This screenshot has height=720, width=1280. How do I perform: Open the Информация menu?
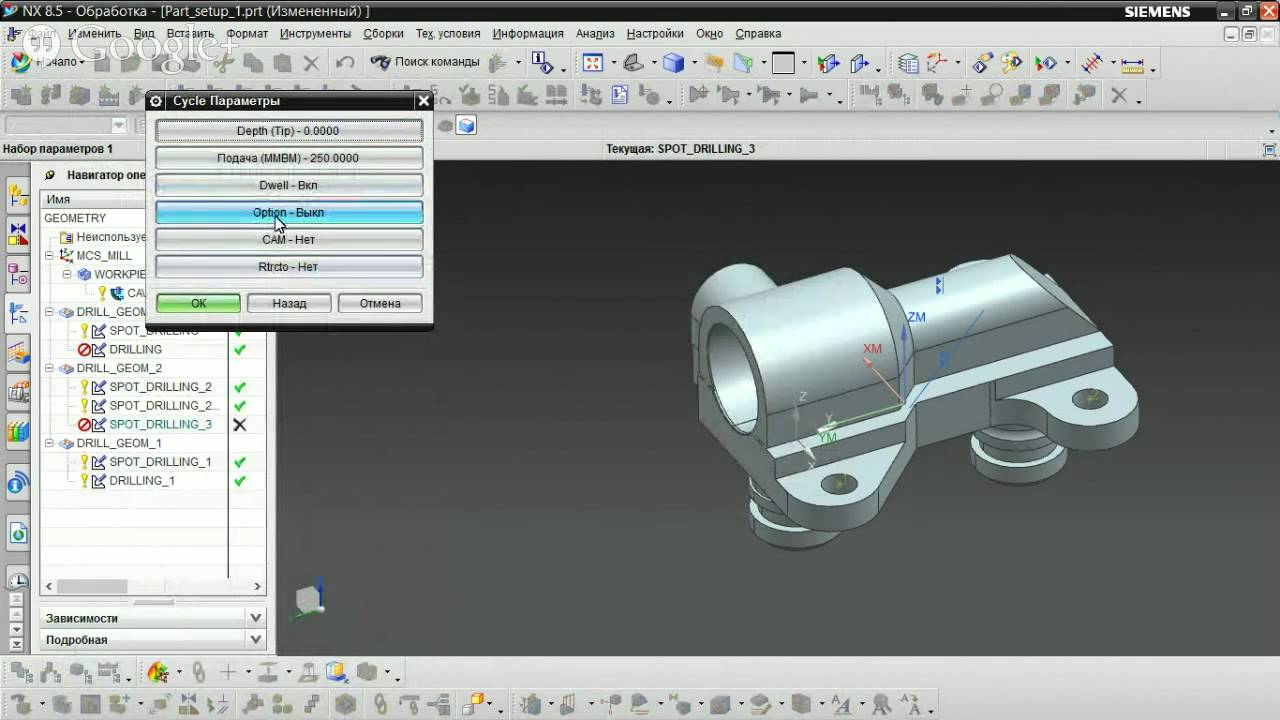tap(528, 33)
